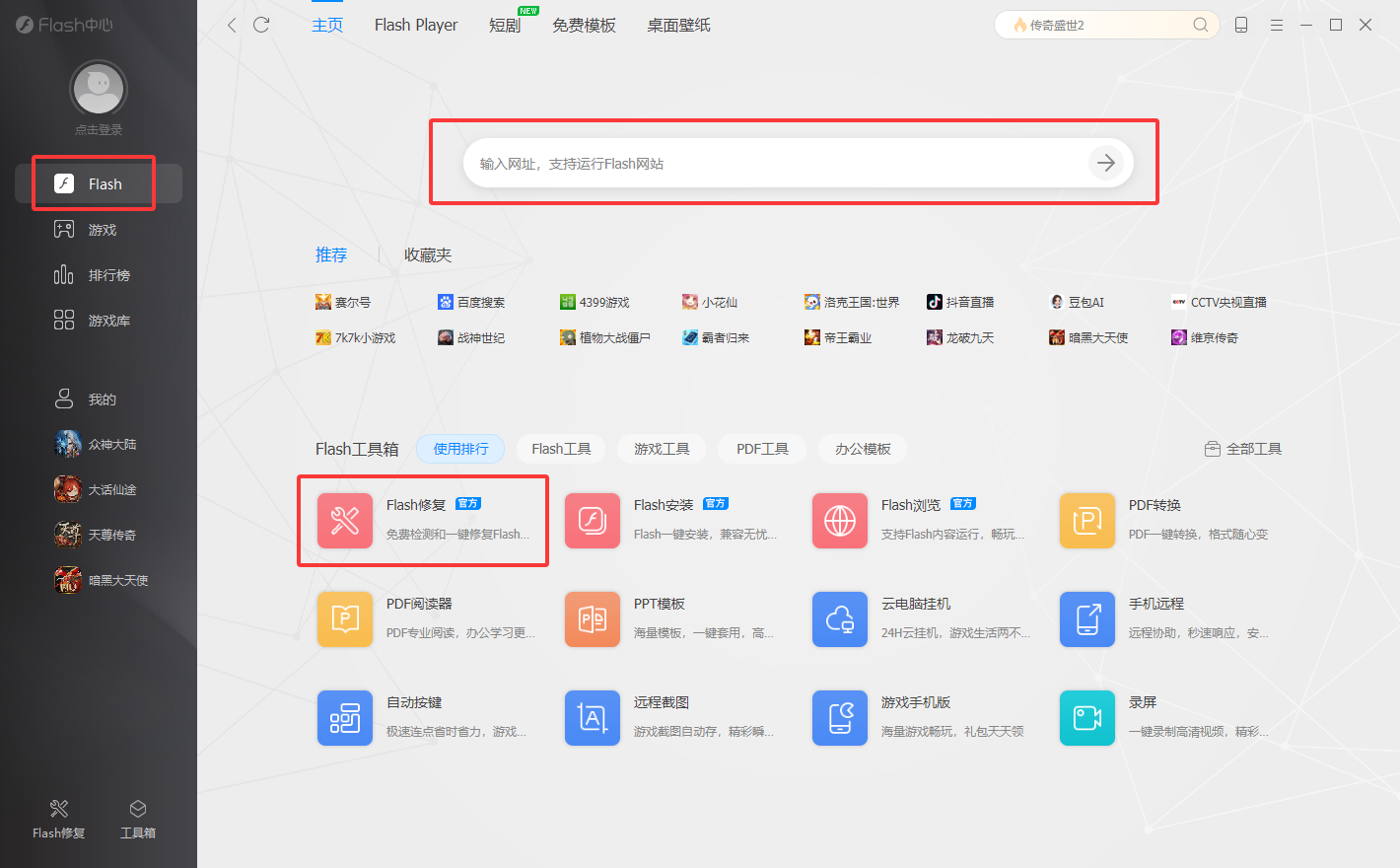Click the PDF转换 tool icon
1400x868 pixels.
(1087, 520)
